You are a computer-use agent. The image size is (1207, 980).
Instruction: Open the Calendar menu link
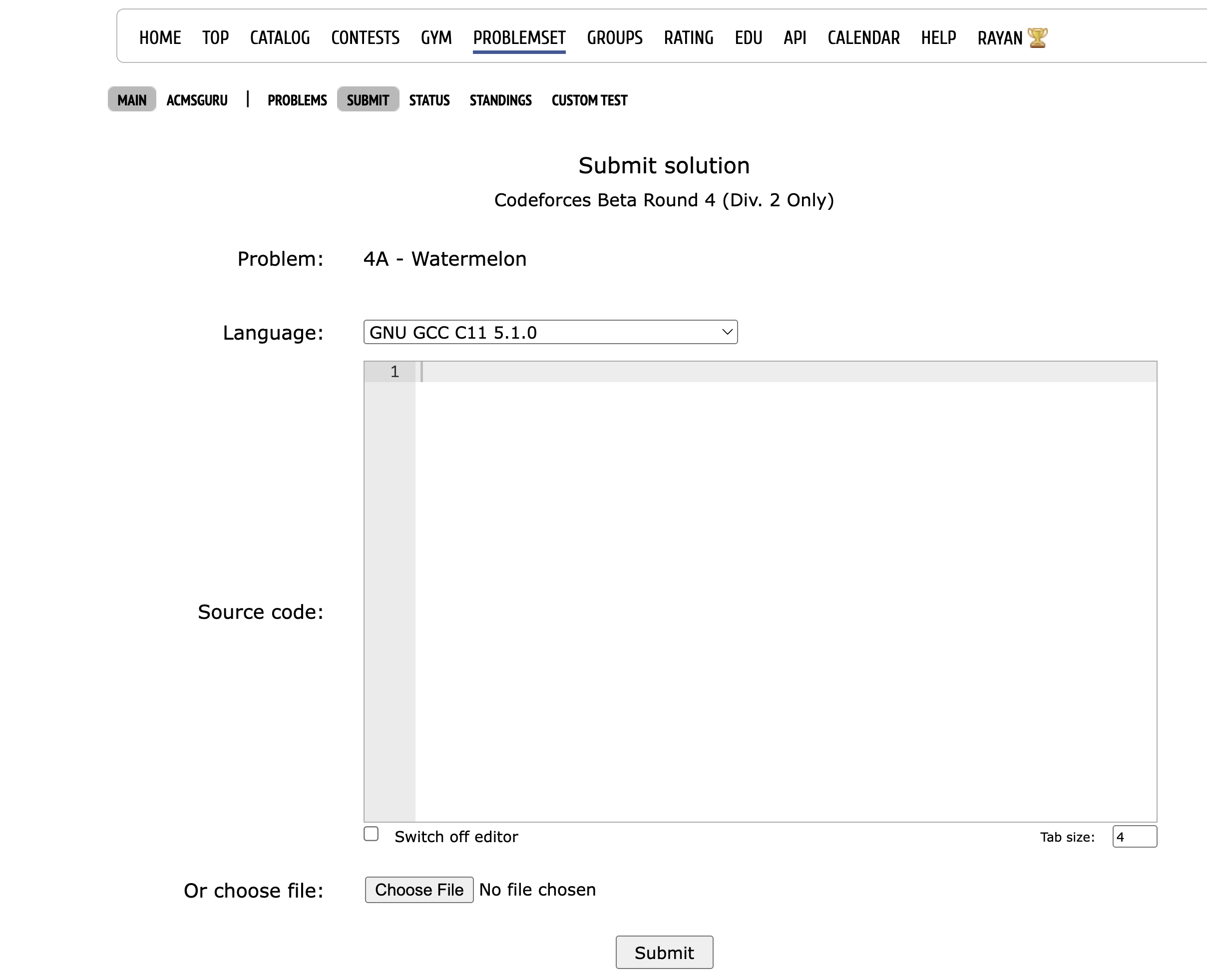pyautogui.click(x=863, y=38)
